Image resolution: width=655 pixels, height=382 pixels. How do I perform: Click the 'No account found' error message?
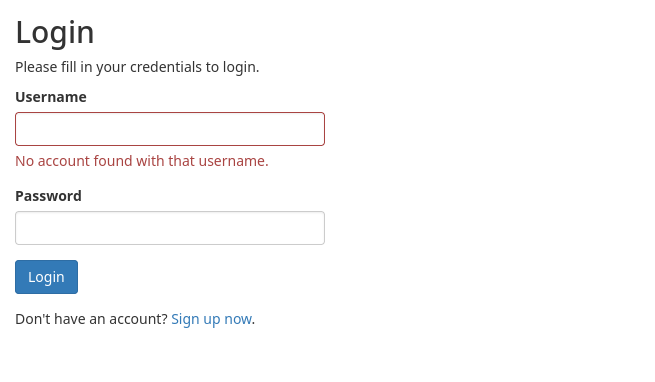point(142,161)
